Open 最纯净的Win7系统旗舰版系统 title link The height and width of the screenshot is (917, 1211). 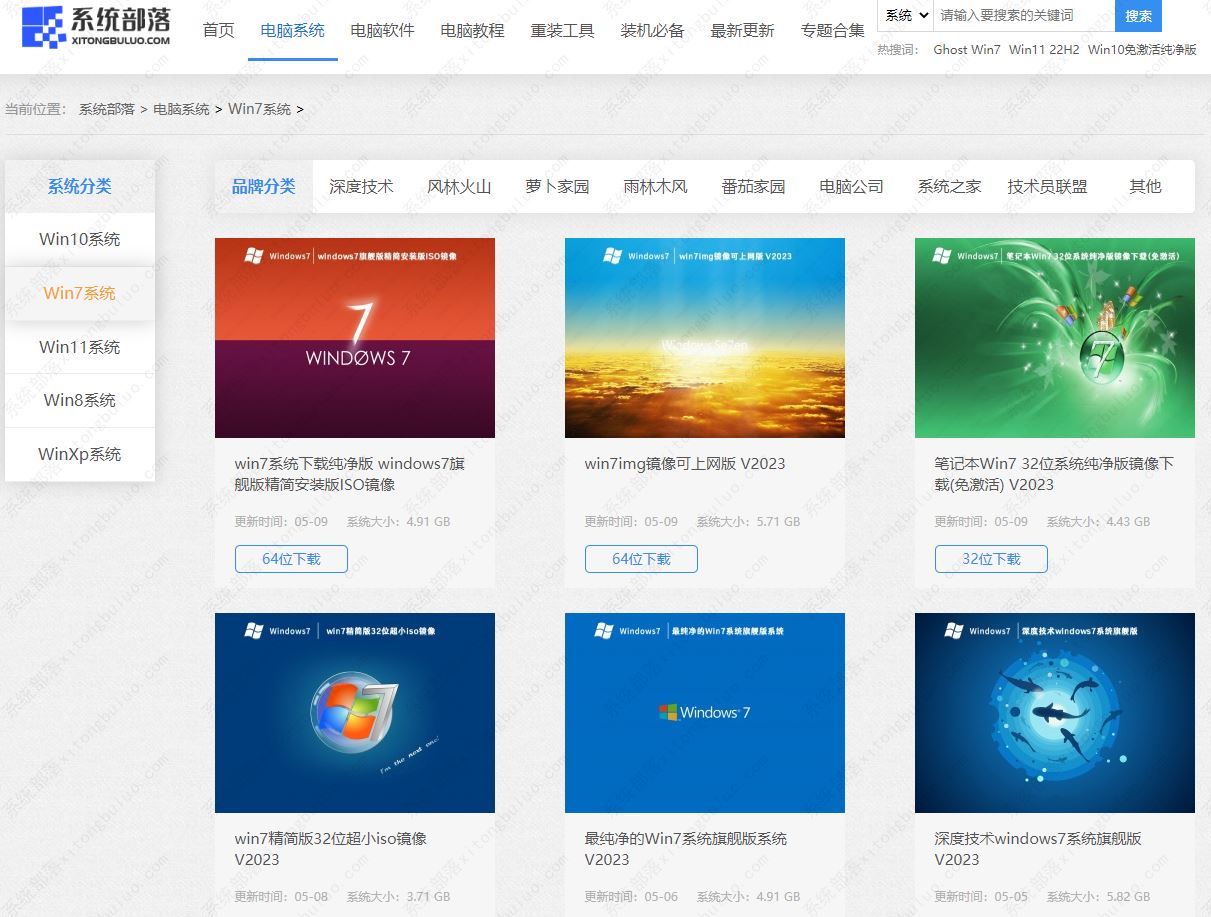click(x=686, y=849)
